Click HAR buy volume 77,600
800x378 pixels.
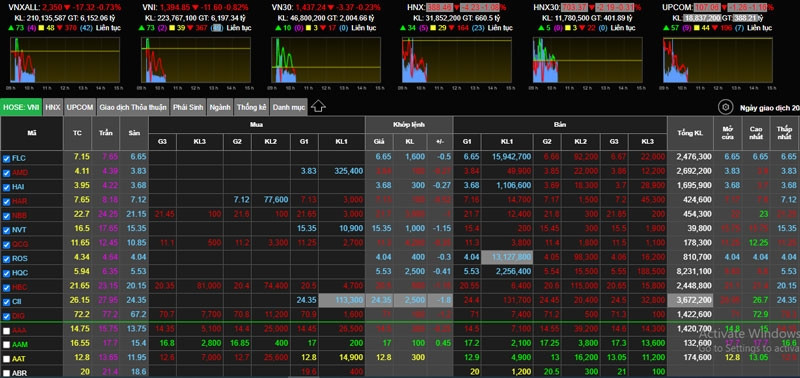276,199
